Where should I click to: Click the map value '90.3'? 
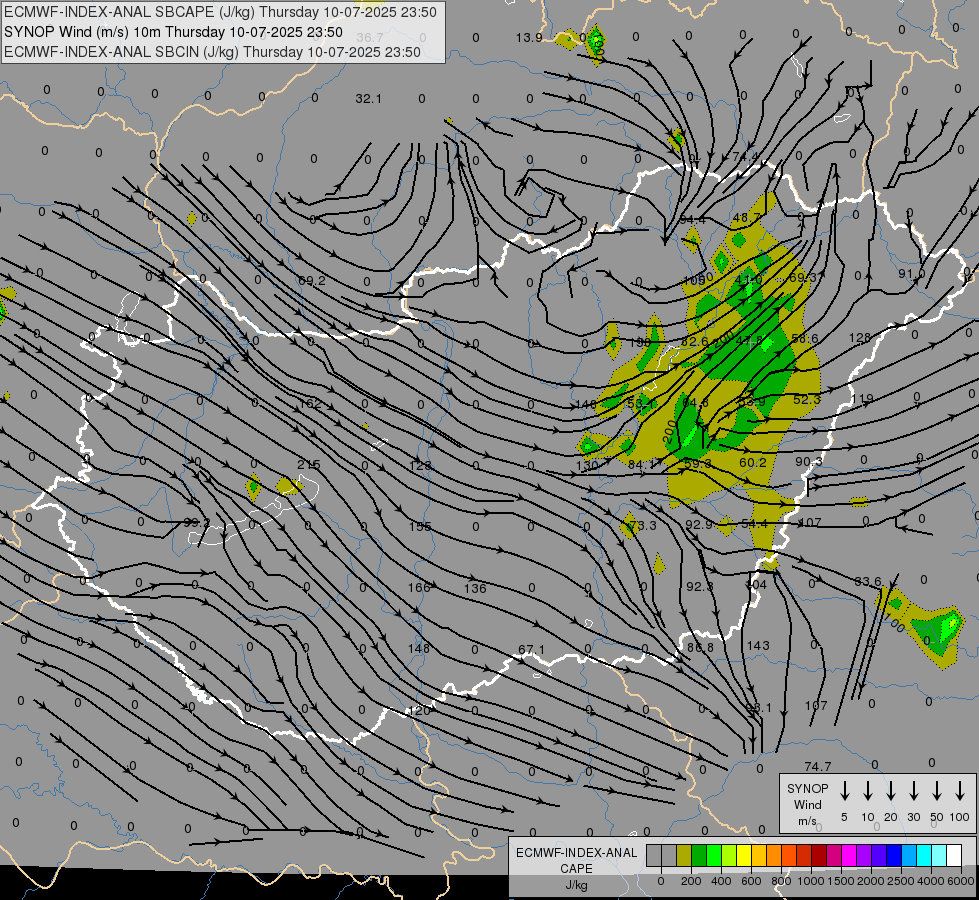pyautogui.click(x=809, y=462)
